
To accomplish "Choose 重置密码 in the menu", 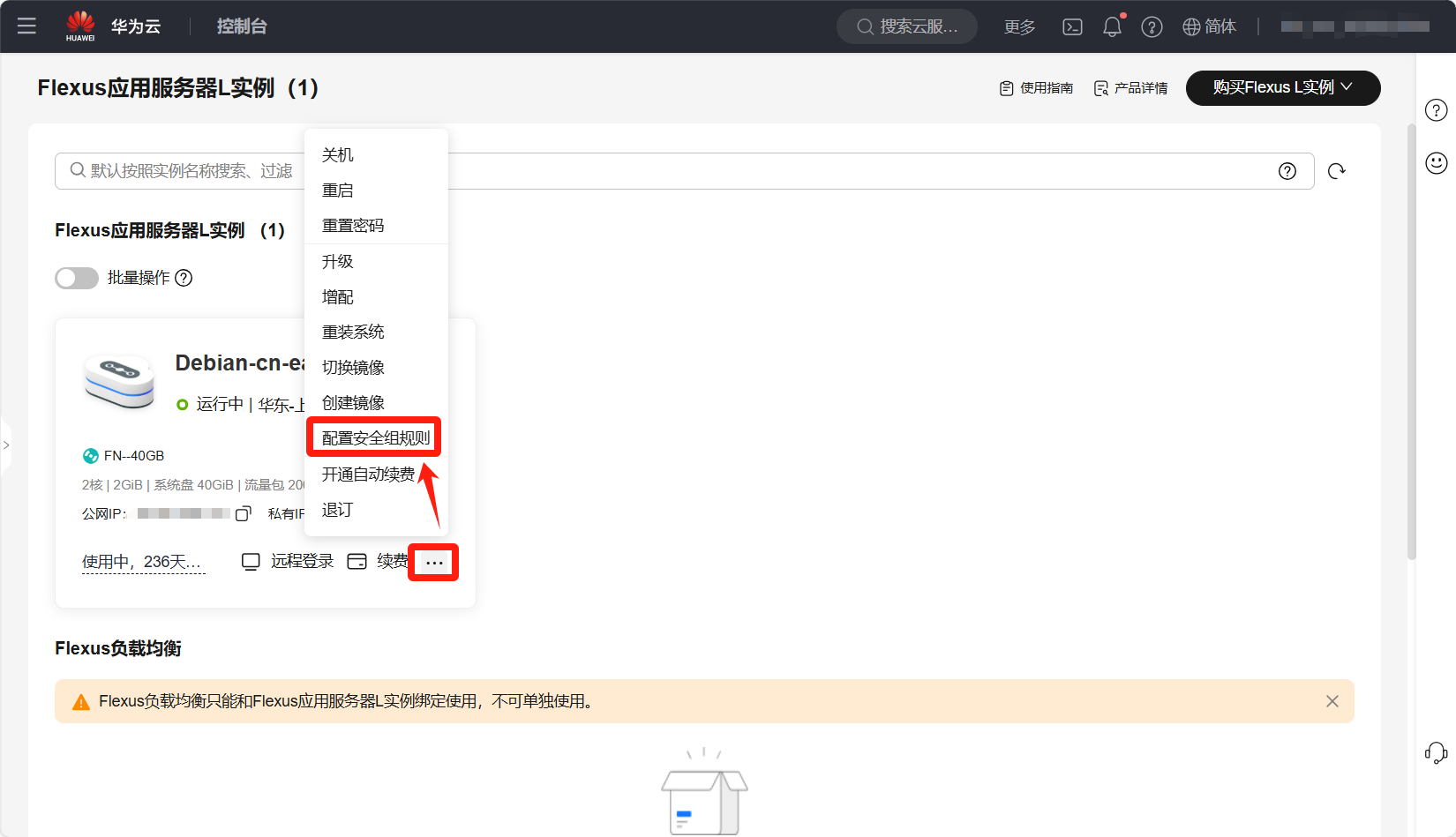I will point(353,226).
